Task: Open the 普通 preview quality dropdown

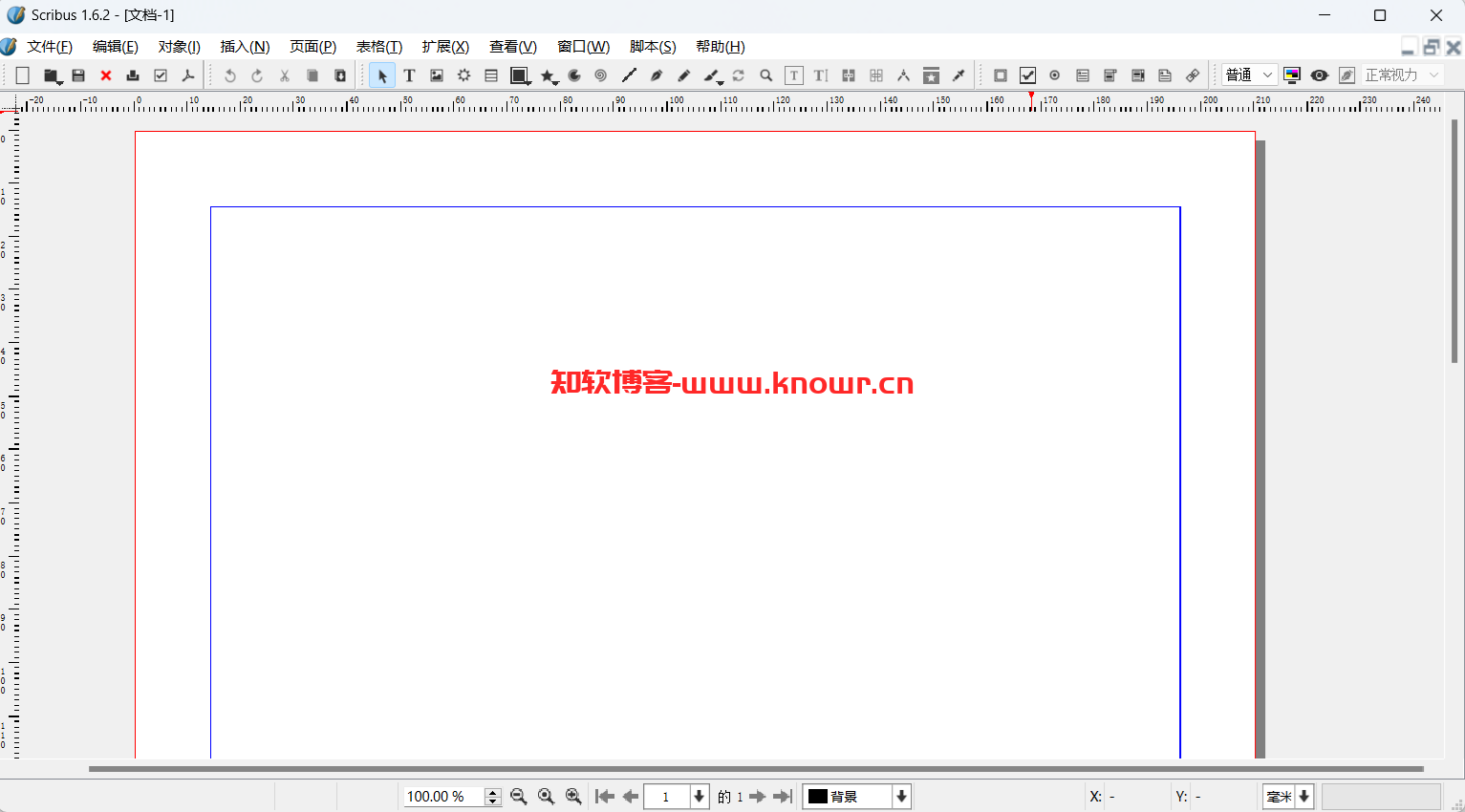Action: (1250, 75)
